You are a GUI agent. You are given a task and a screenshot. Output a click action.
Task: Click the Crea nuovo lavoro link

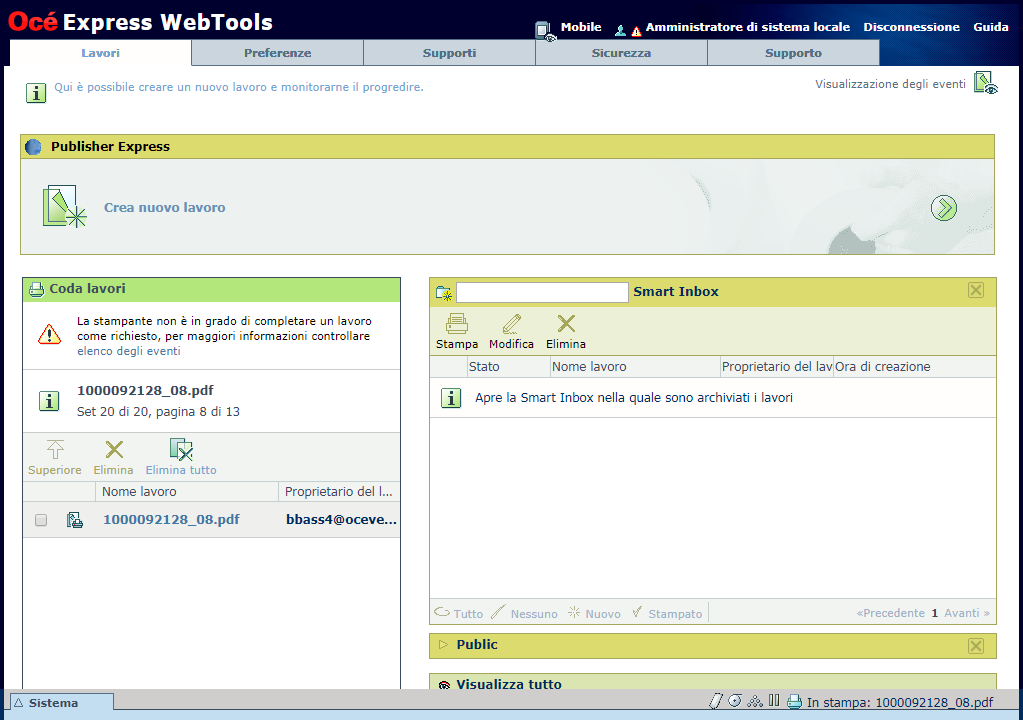(164, 207)
